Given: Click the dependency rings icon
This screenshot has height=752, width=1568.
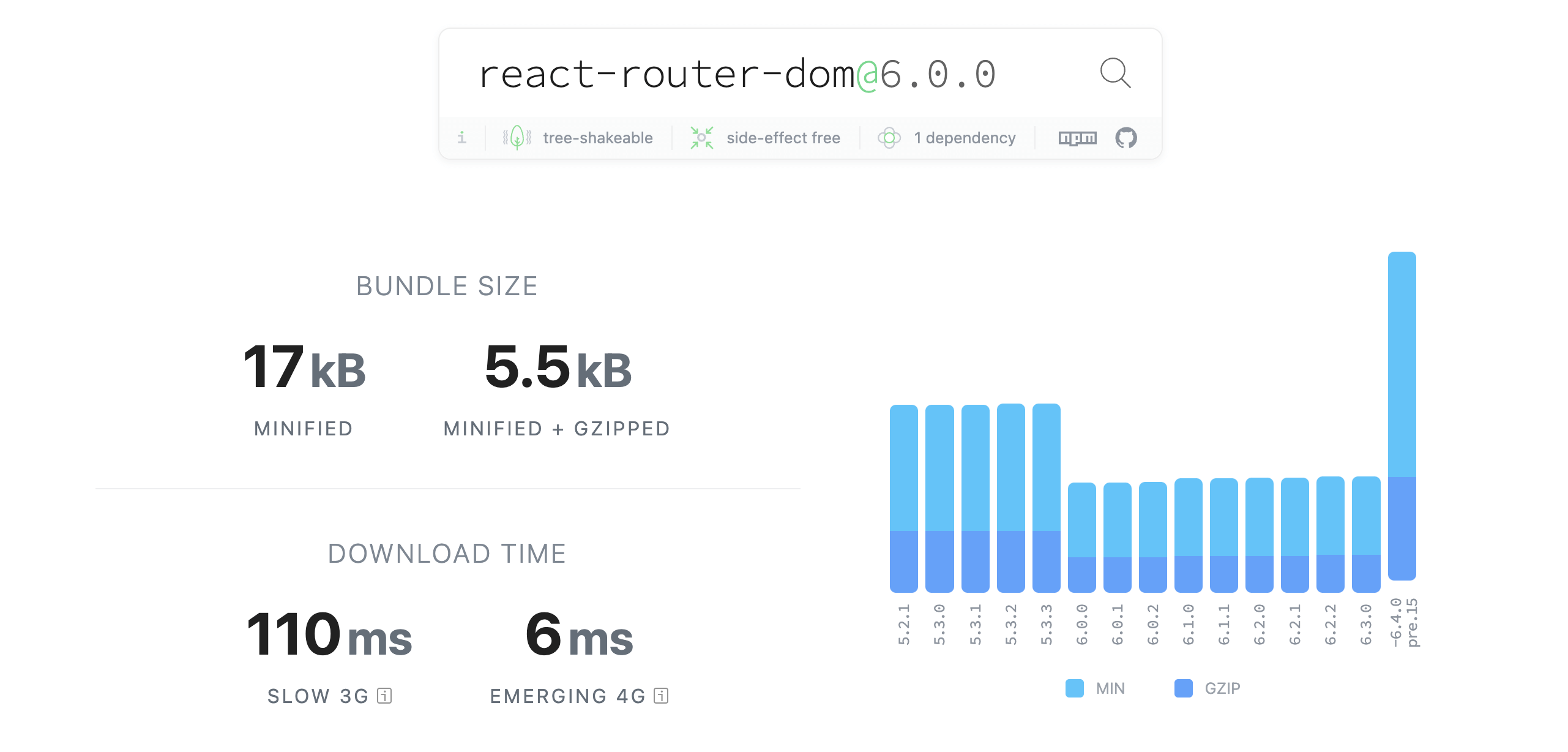Looking at the screenshot, I should pos(889,138).
